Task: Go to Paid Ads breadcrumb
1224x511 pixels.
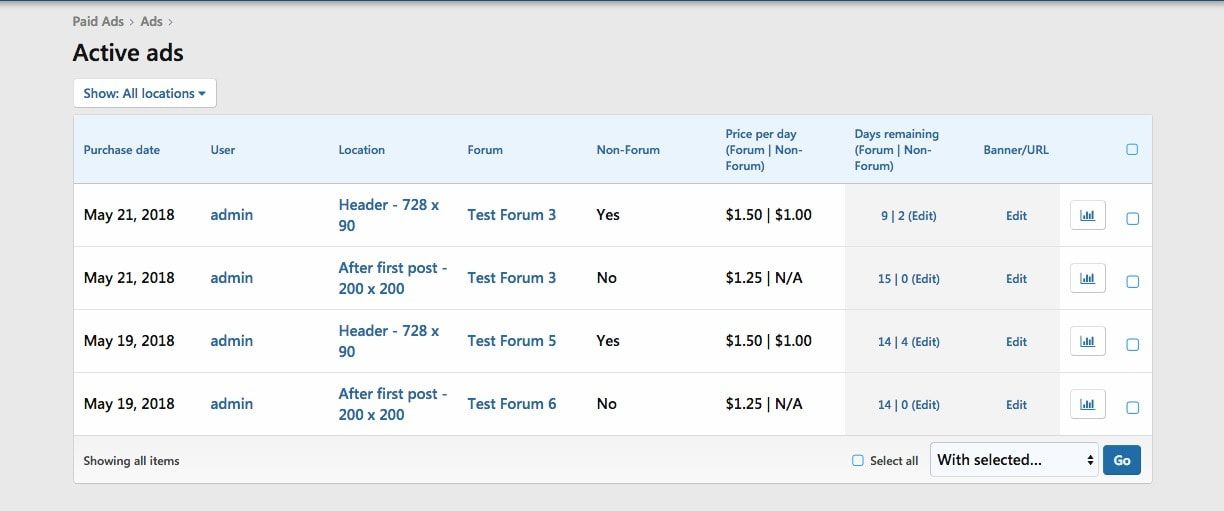Action: pyautogui.click(x=98, y=21)
